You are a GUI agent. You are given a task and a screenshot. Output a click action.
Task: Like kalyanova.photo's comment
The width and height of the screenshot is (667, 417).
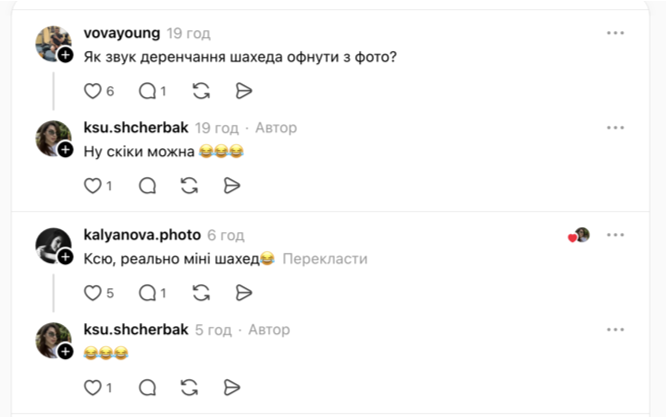[x=93, y=292]
